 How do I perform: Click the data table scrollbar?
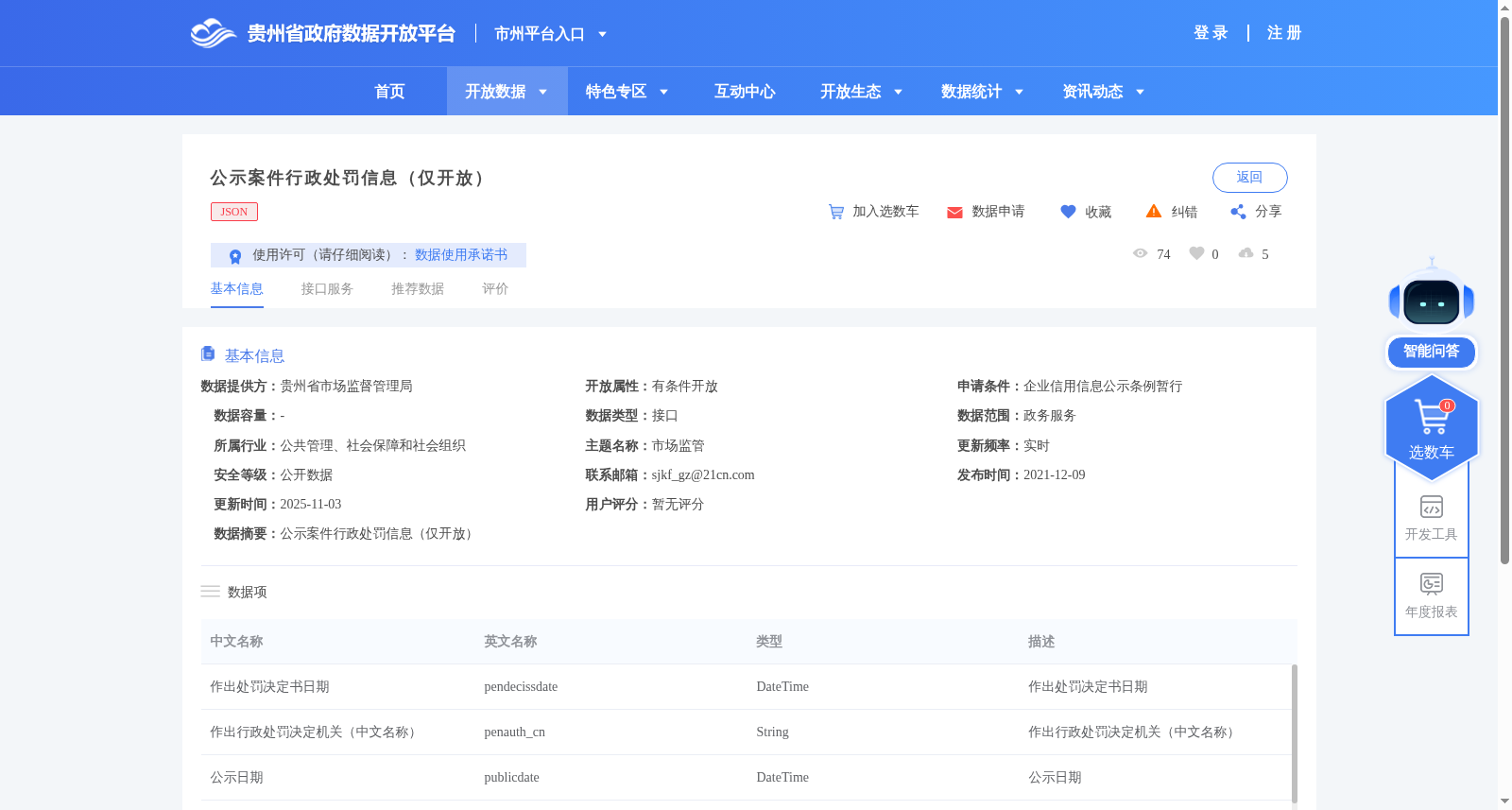[1294, 734]
